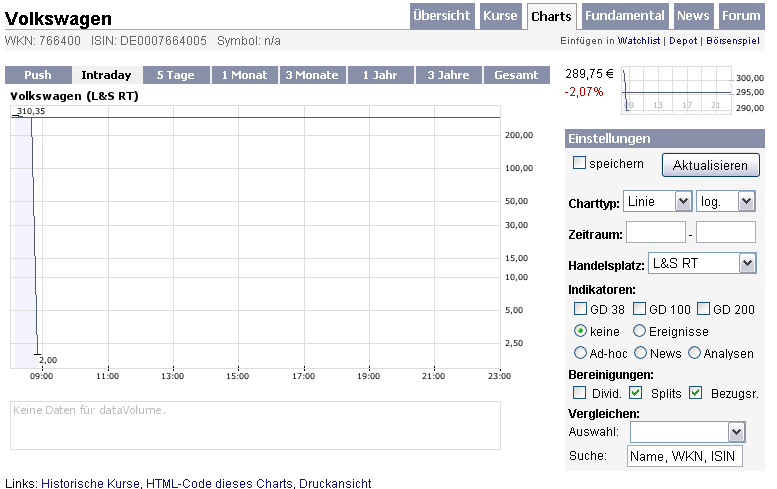This screenshot has height=489, width=777.
Task: Open HTML-Code dieses Charts link
Action: pos(219,483)
